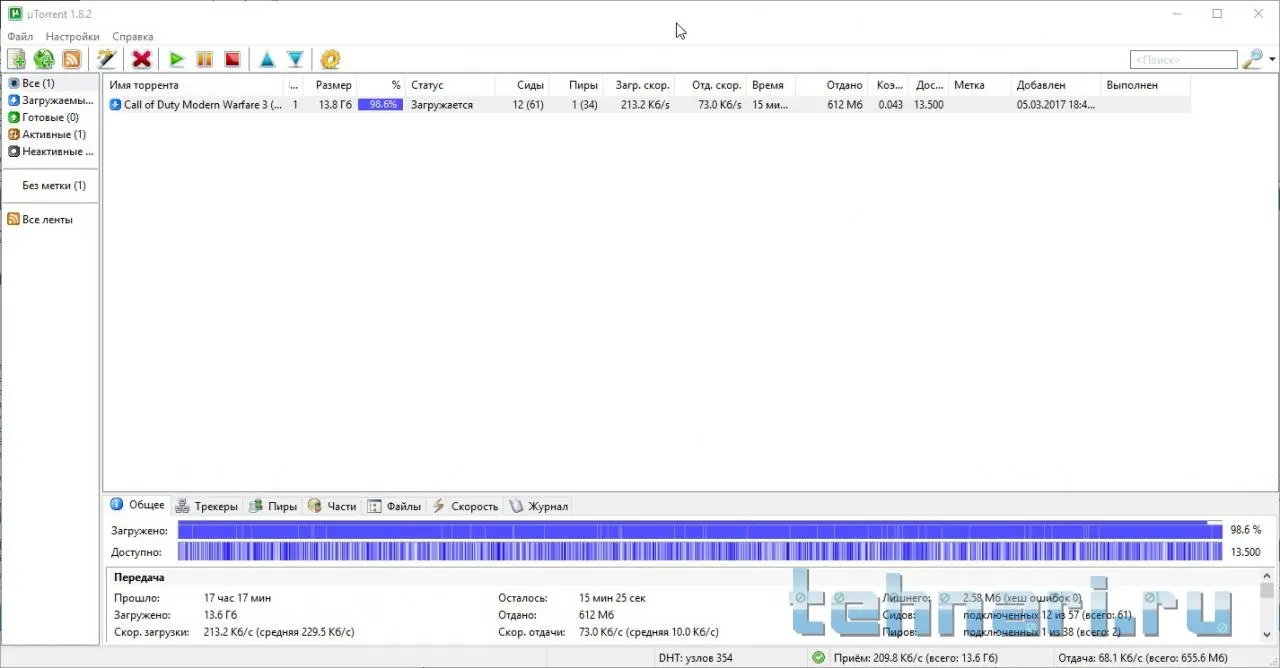Switch to the Пиры tab

(x=273, y=506)
